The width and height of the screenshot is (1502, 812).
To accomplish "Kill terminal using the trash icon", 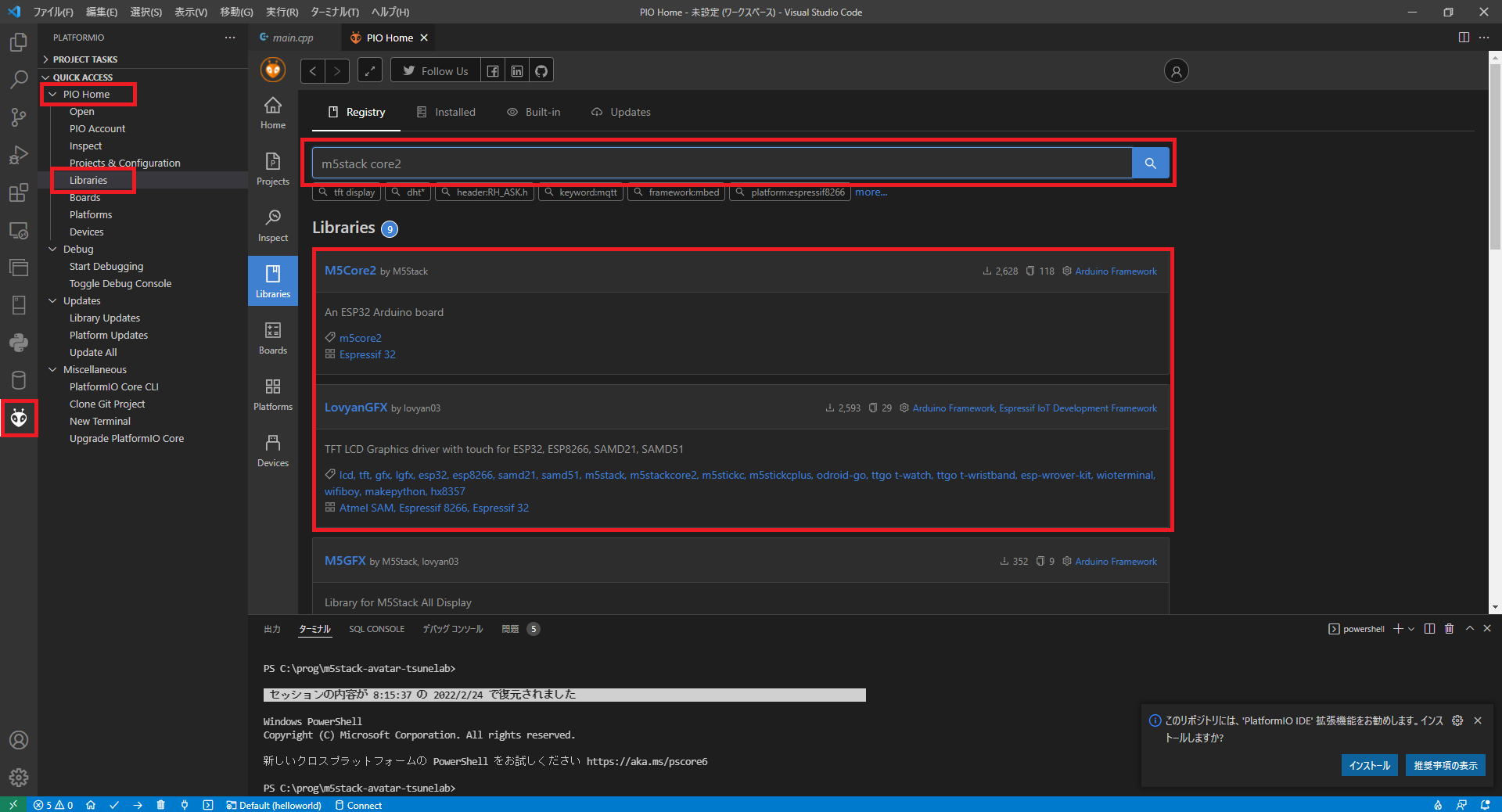I will pyautogui.click(x=1449, y=629).
